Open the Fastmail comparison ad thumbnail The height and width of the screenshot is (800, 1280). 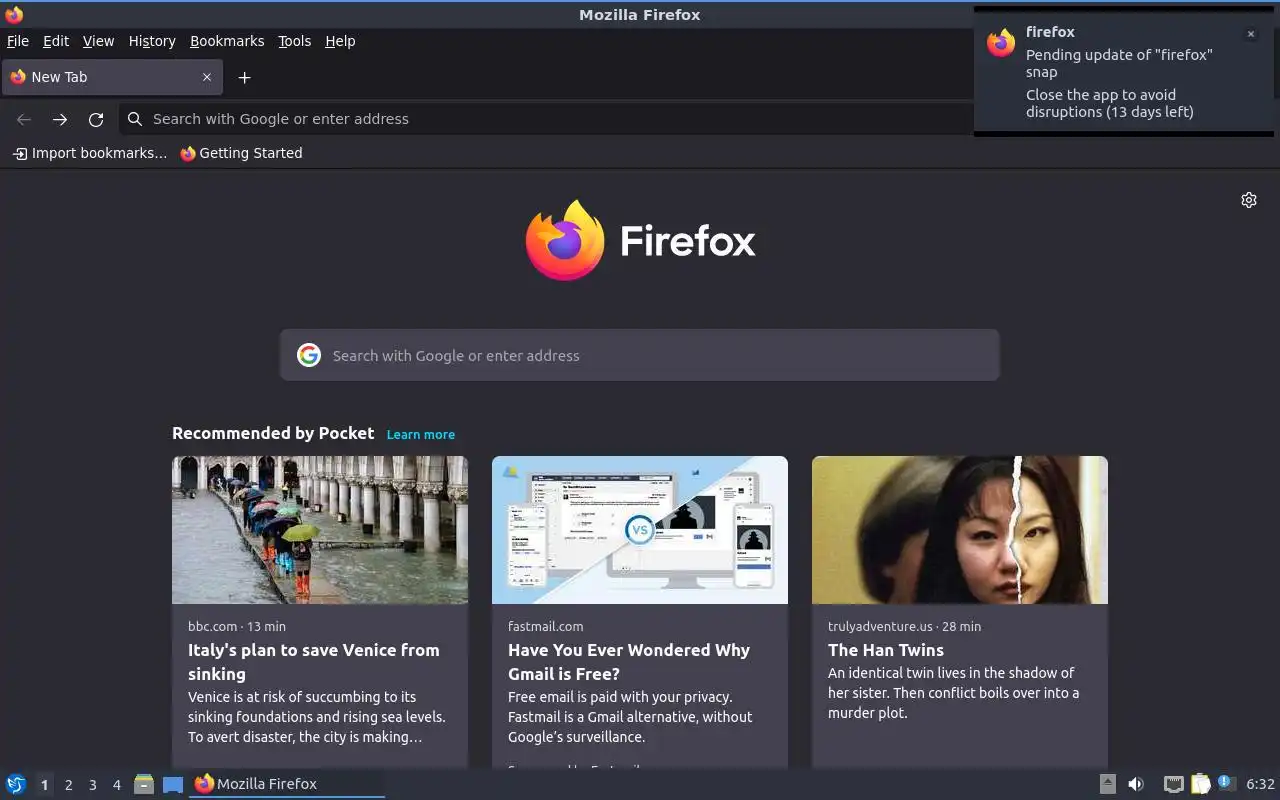coord(640,530)
